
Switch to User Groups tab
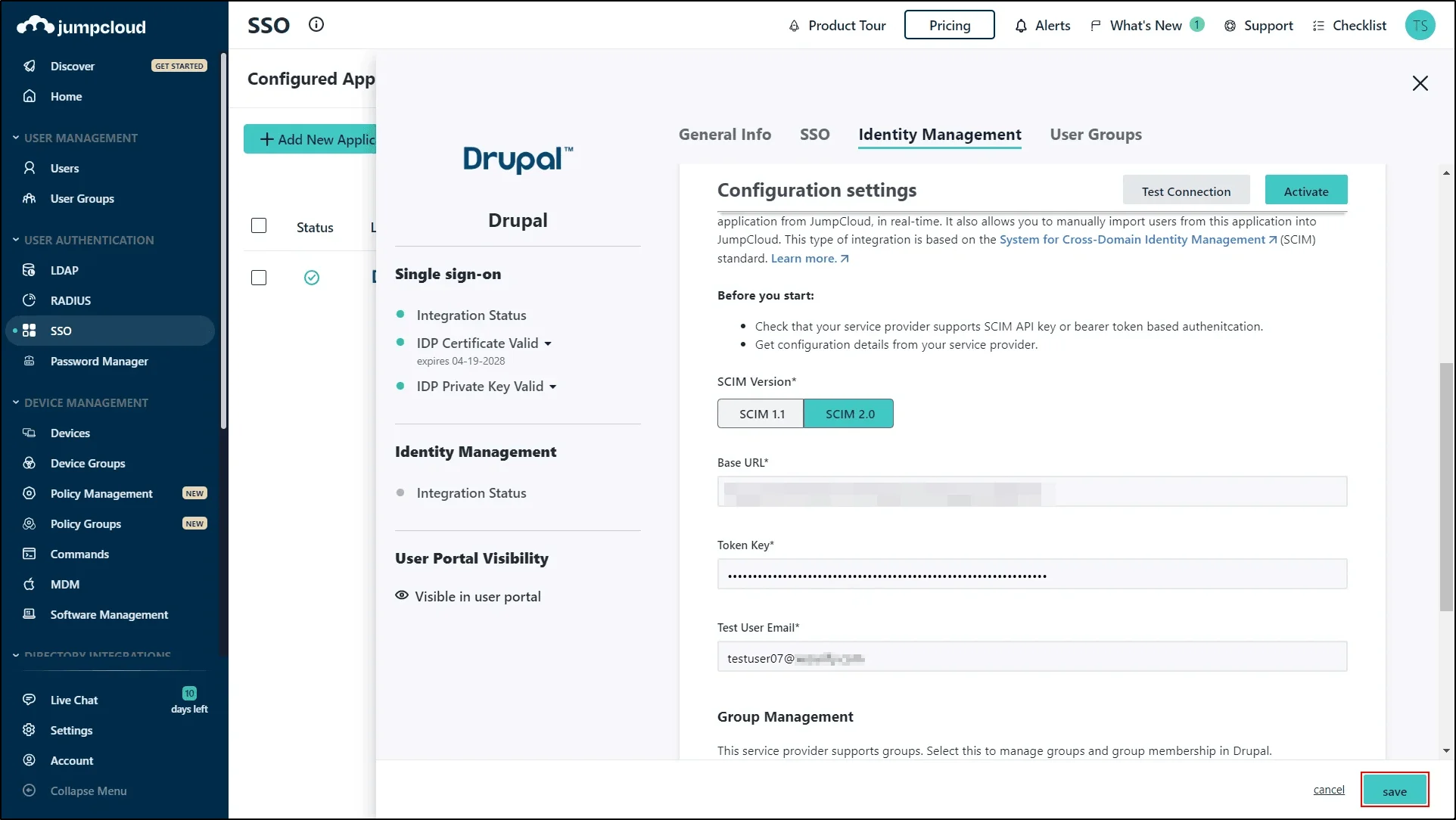[x=1095, y=135]
